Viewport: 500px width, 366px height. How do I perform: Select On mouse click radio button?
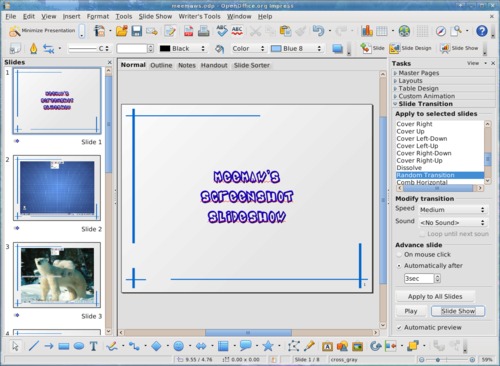pos(399,255)
